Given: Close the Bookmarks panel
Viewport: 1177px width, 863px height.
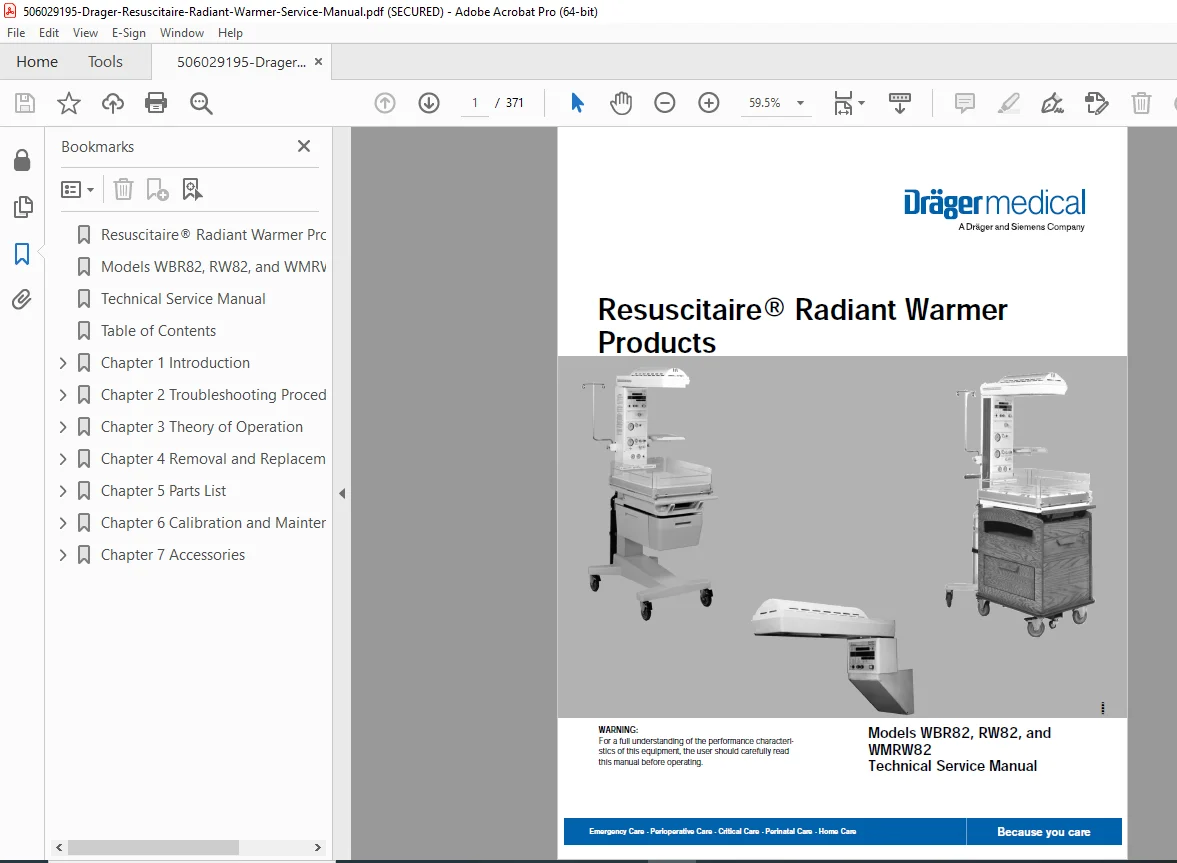Looking at the screenshot, I should (x=303, y=146).
